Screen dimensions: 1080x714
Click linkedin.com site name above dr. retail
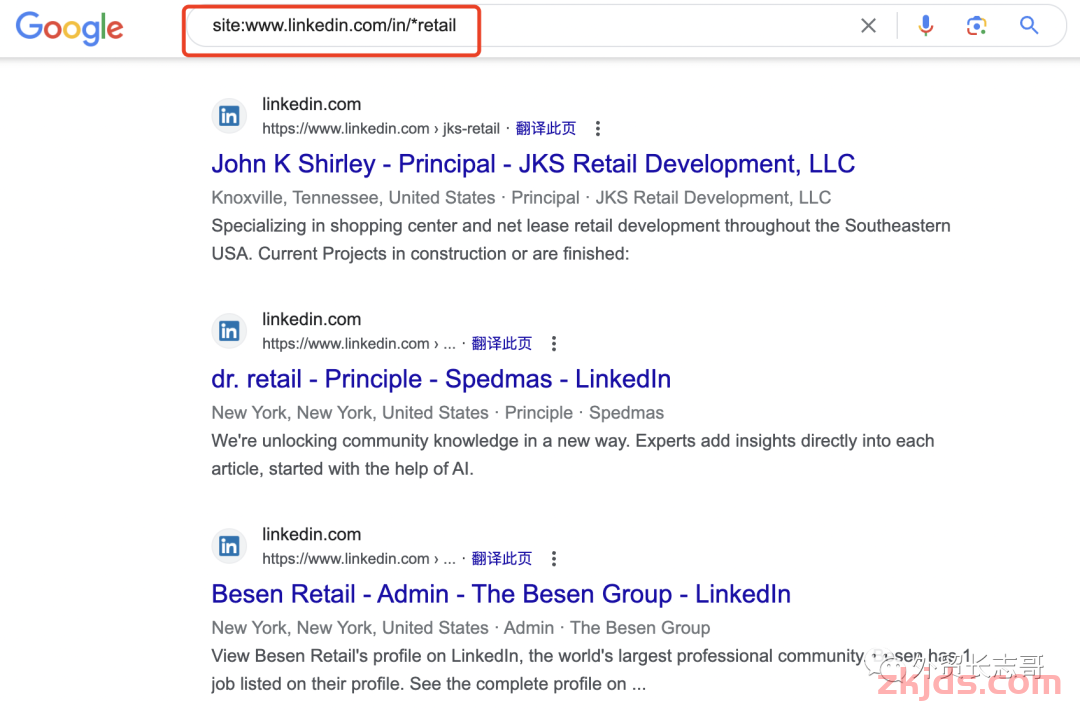pos(311,319)
